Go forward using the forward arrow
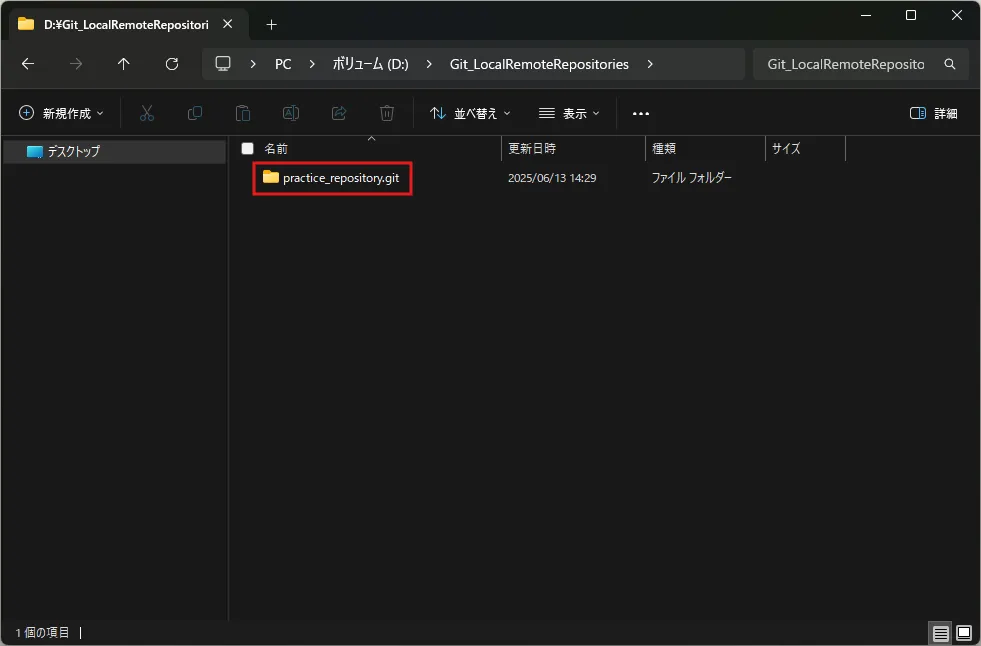The image size is (981, 646). click(x=76, y=64)
